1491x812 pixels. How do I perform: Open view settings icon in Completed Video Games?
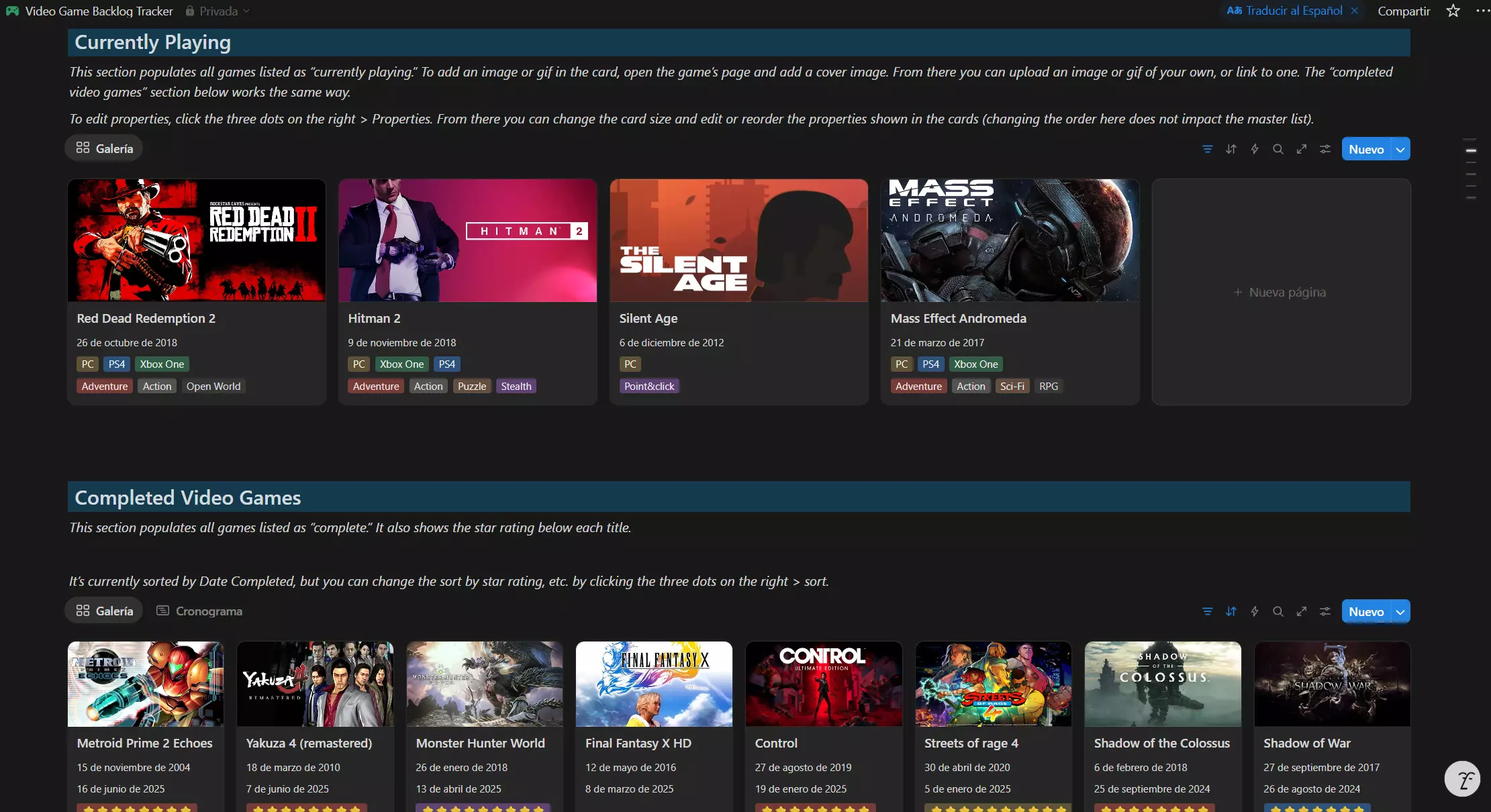1325,611
